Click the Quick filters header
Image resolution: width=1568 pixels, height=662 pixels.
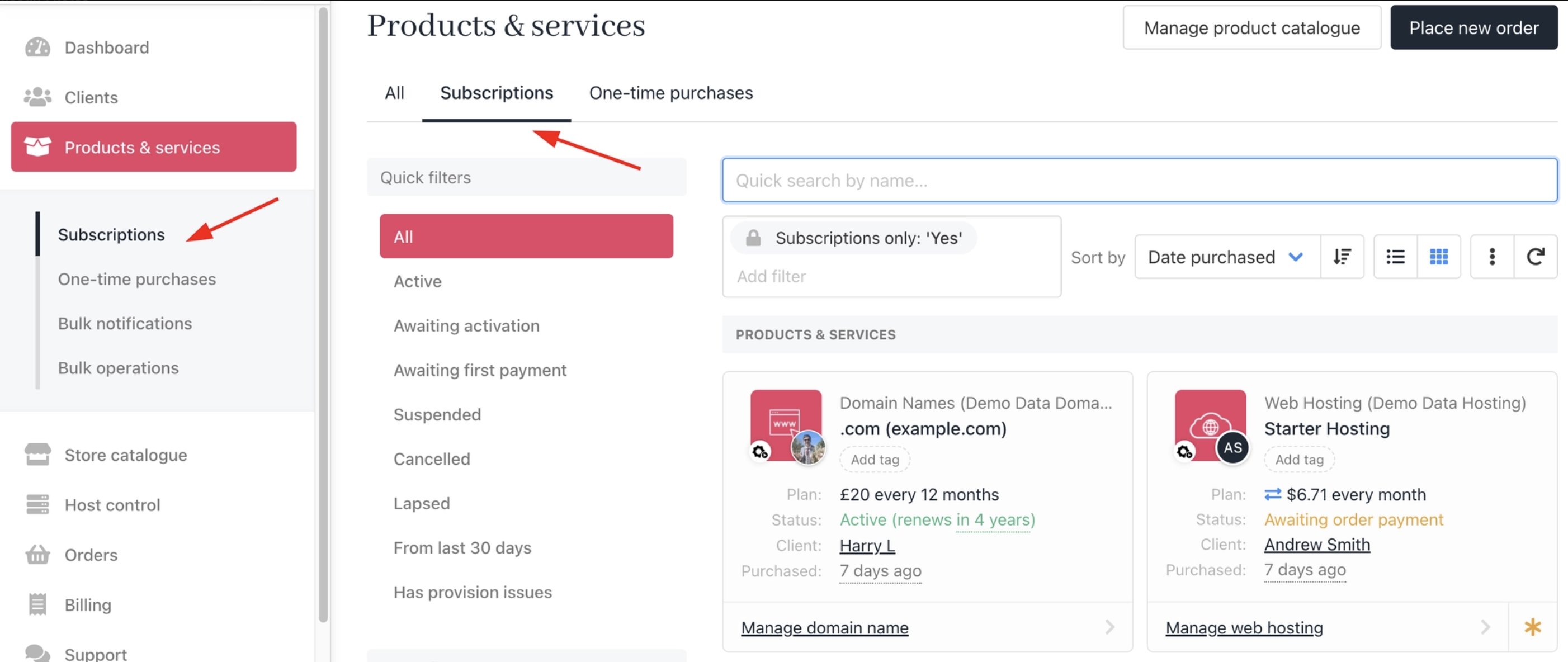(527, 177)
